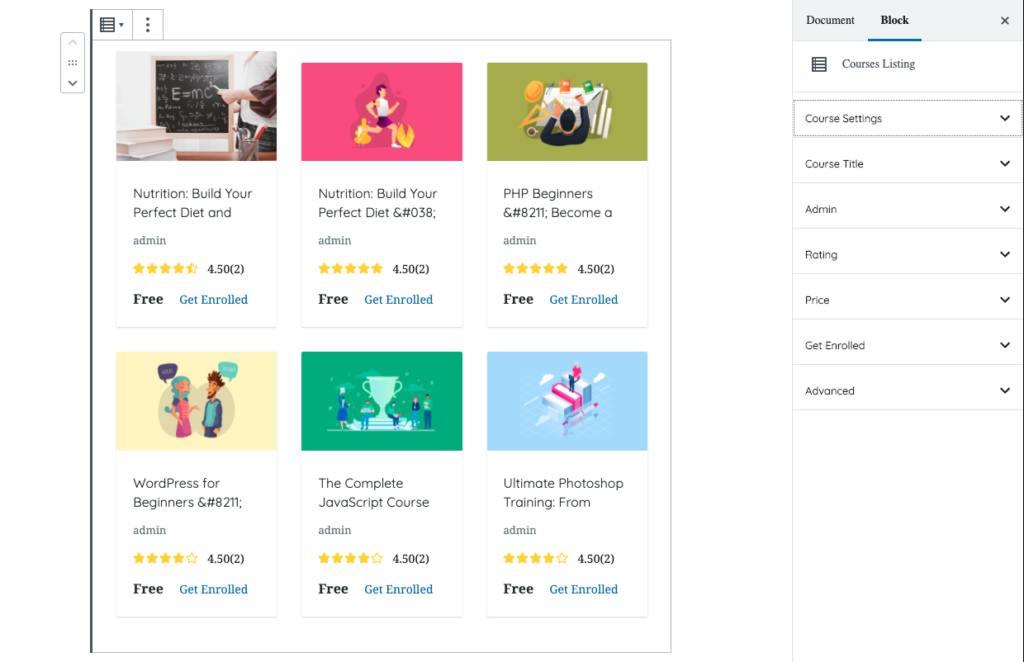
Task: Open title Nutrition: Build Your Perfect Diet and
Action: pyautogui.click(x=193, y=203)
